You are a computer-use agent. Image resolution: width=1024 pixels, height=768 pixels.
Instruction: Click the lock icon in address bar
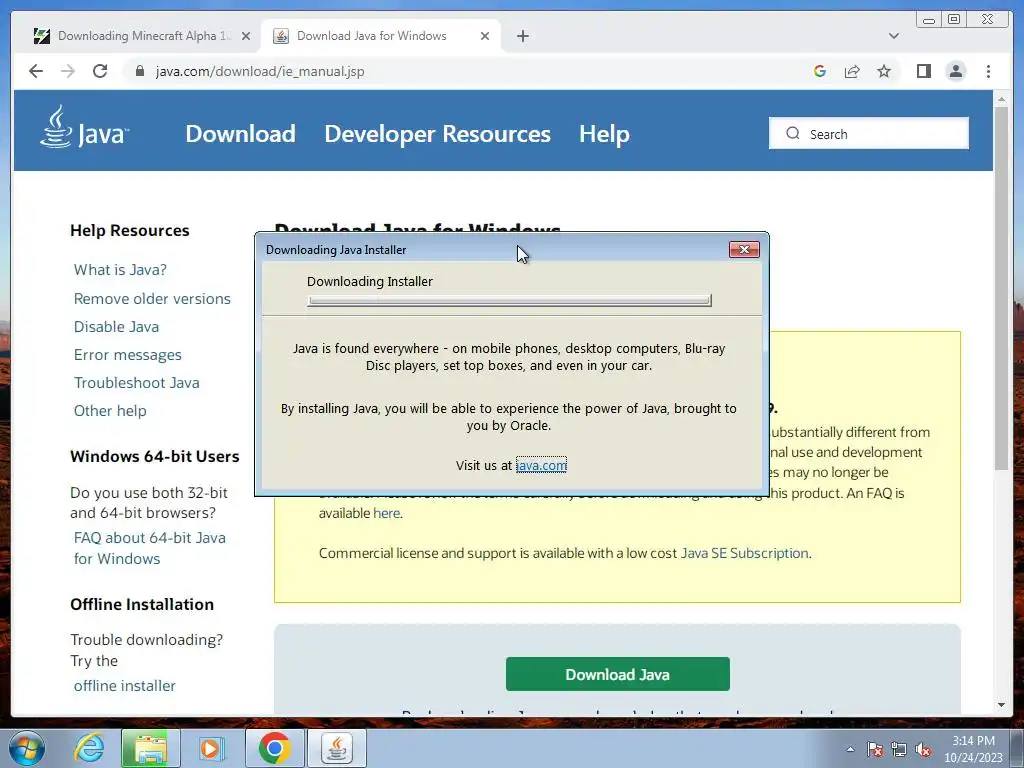pos(139,71)
